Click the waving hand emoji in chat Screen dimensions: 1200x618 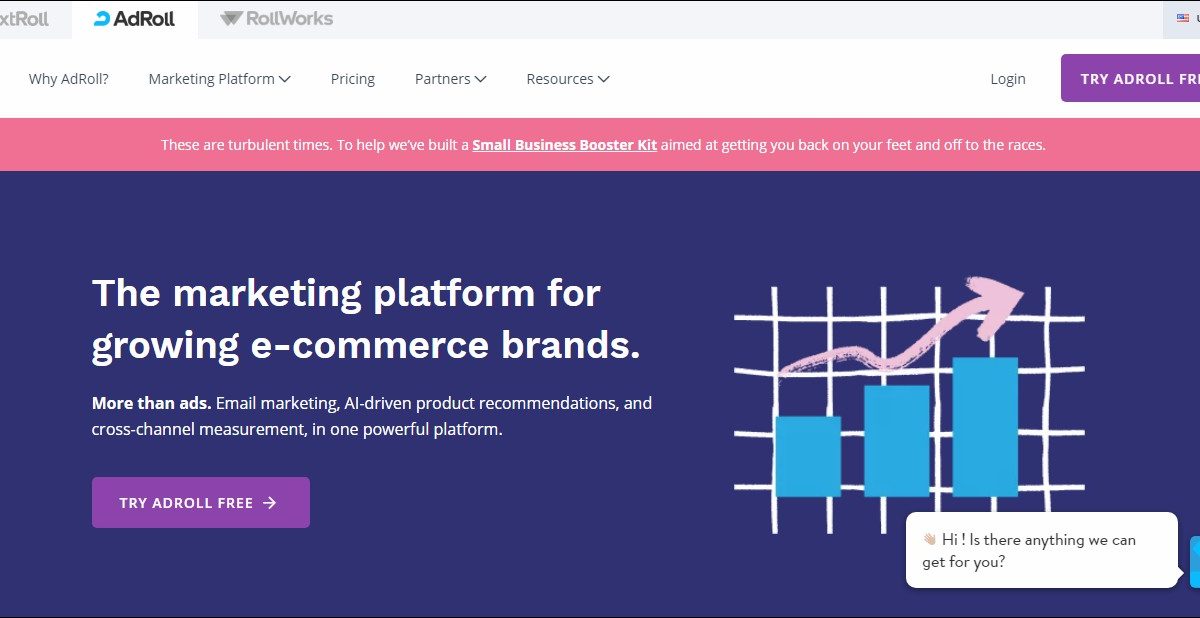click(929, 539)
